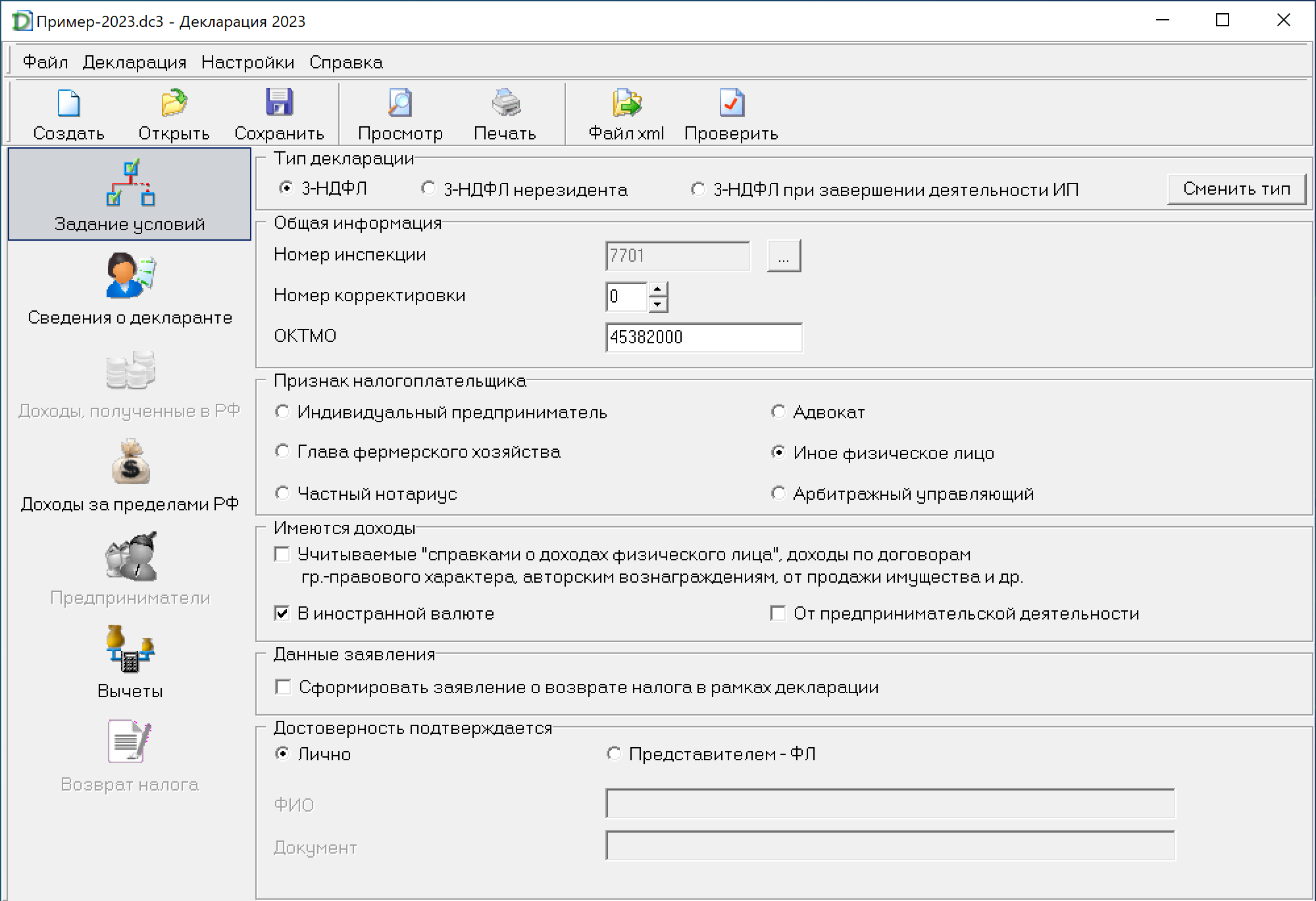Open a declaration with Открыть icon

[174, 104]
